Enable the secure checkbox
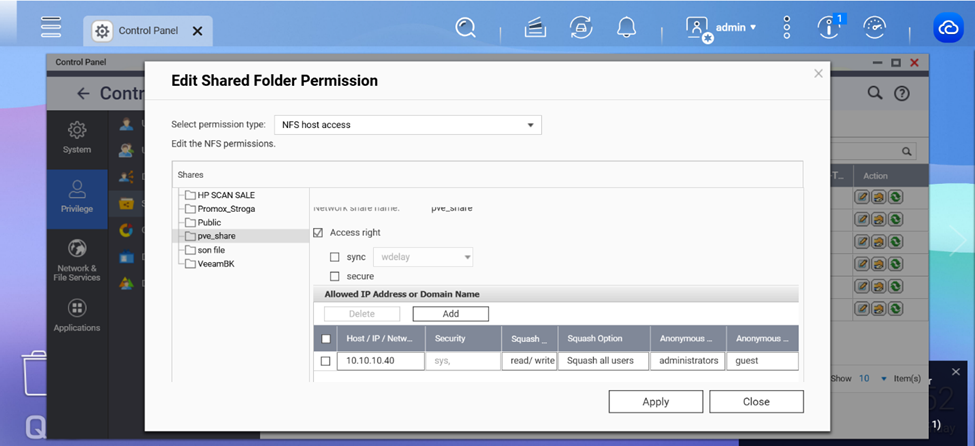This screenshot has height=446, width=975. tap(335, 276)
